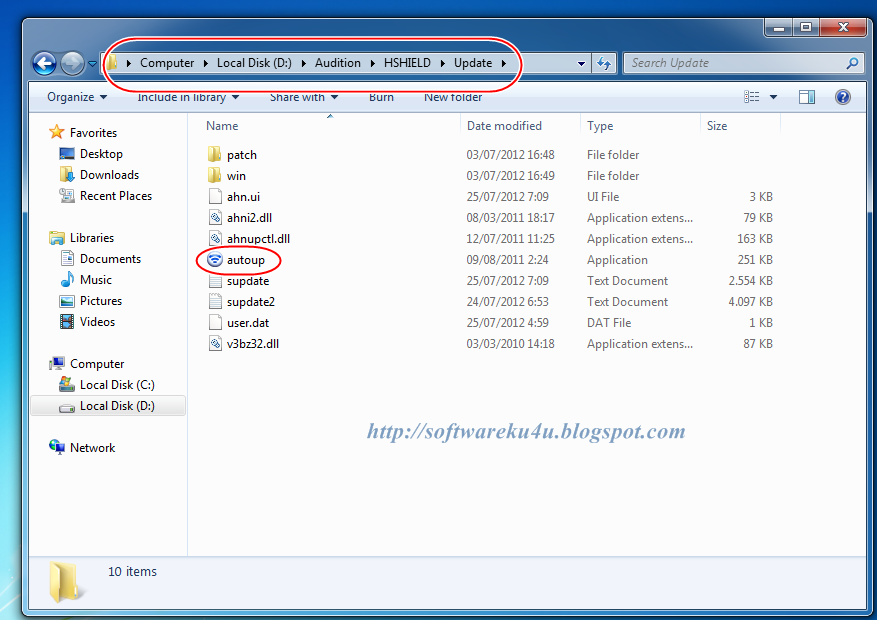The height and width of the screenshot is (620, 877).
Task: Open the Pictures library
Action: tap(101, 301)
